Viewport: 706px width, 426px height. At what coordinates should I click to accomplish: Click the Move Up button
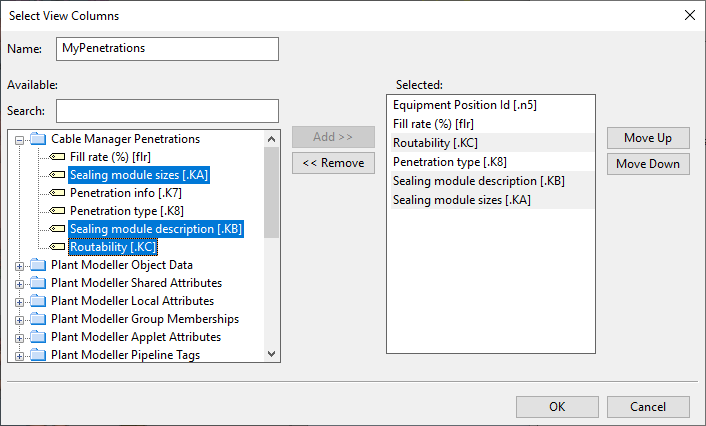[x=648, y=138]
